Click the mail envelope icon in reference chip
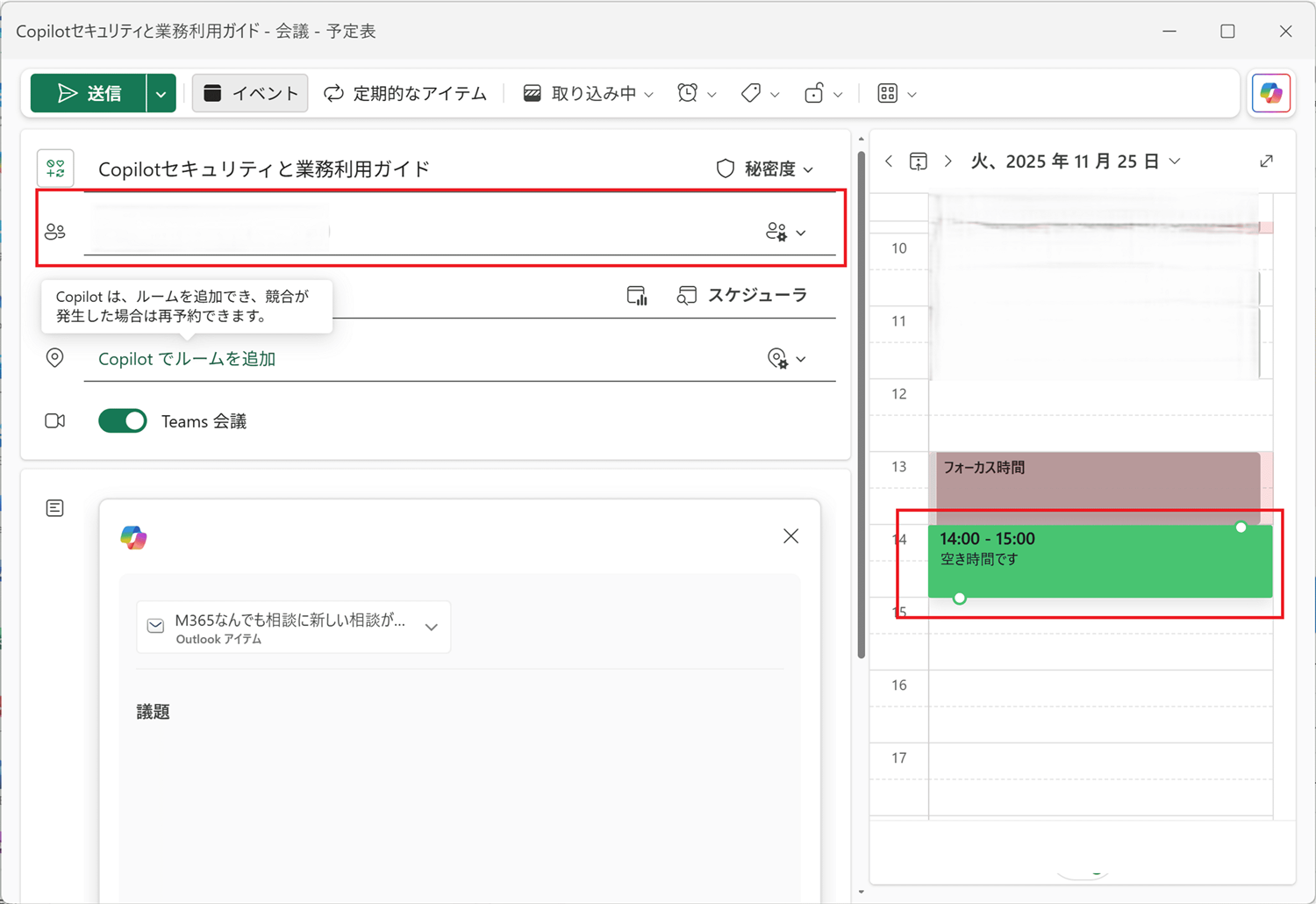This screenshot has height=904, width=1316. 155,626
